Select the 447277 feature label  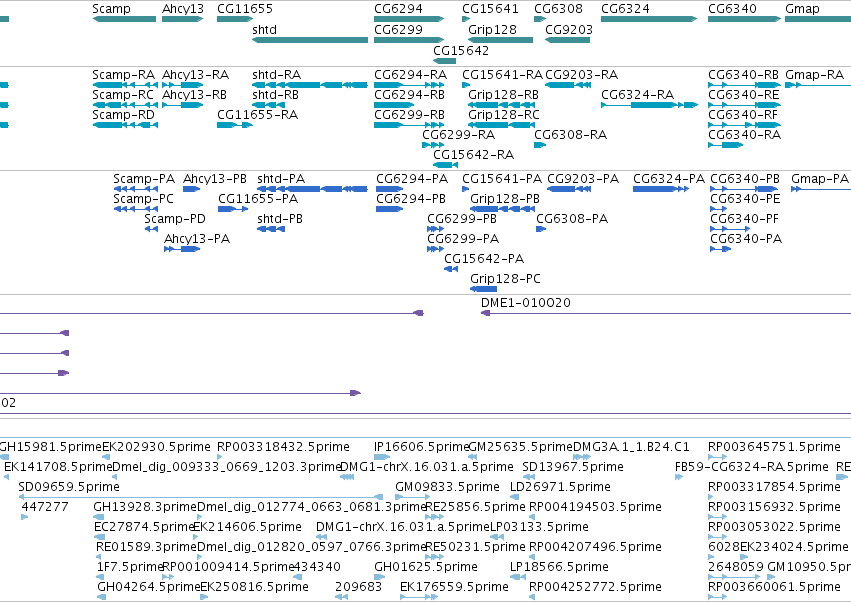[45, 507]
